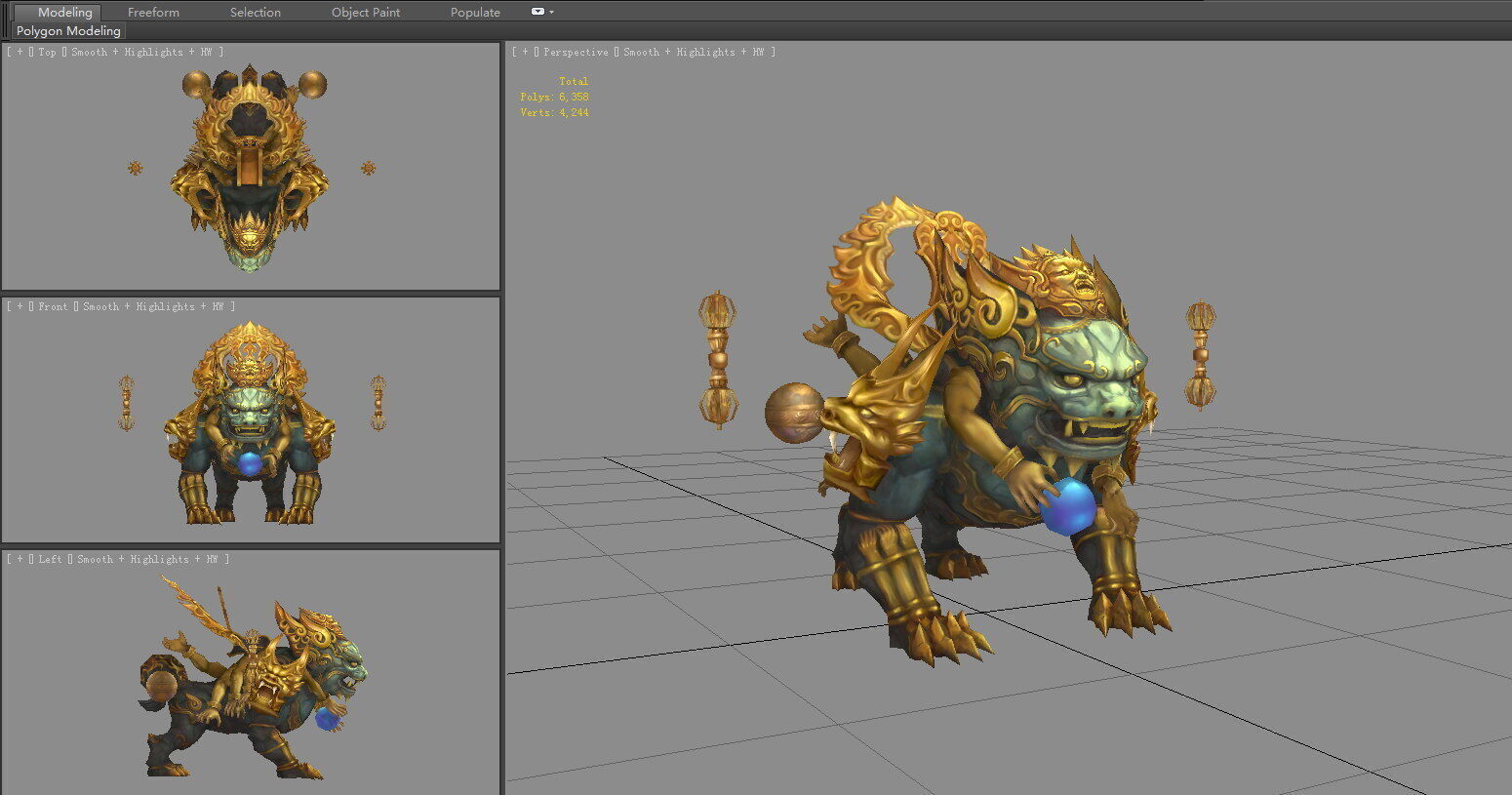Click the ribbon minimize toggle icon after Populate
This screenshot has height=795, width=1512.
click(x=537, y=12)
